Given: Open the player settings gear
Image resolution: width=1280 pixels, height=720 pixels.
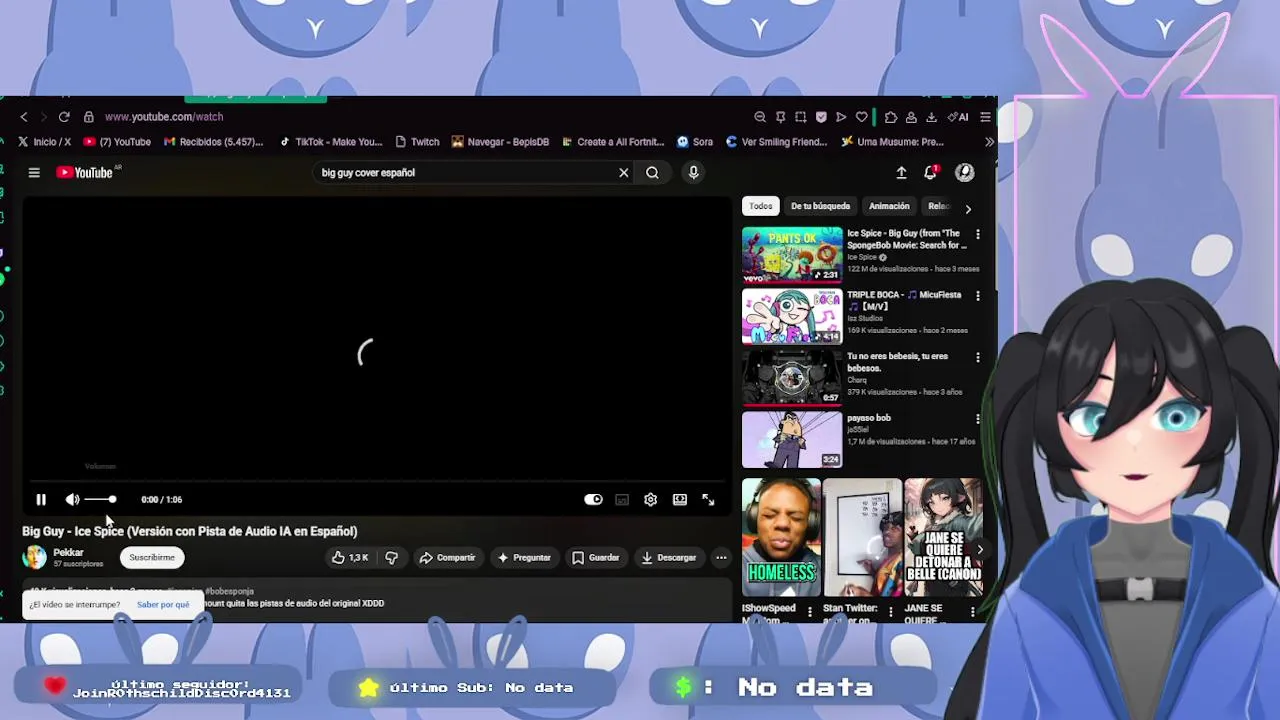Looking at the screenshot, I should (x=650, y=499).
